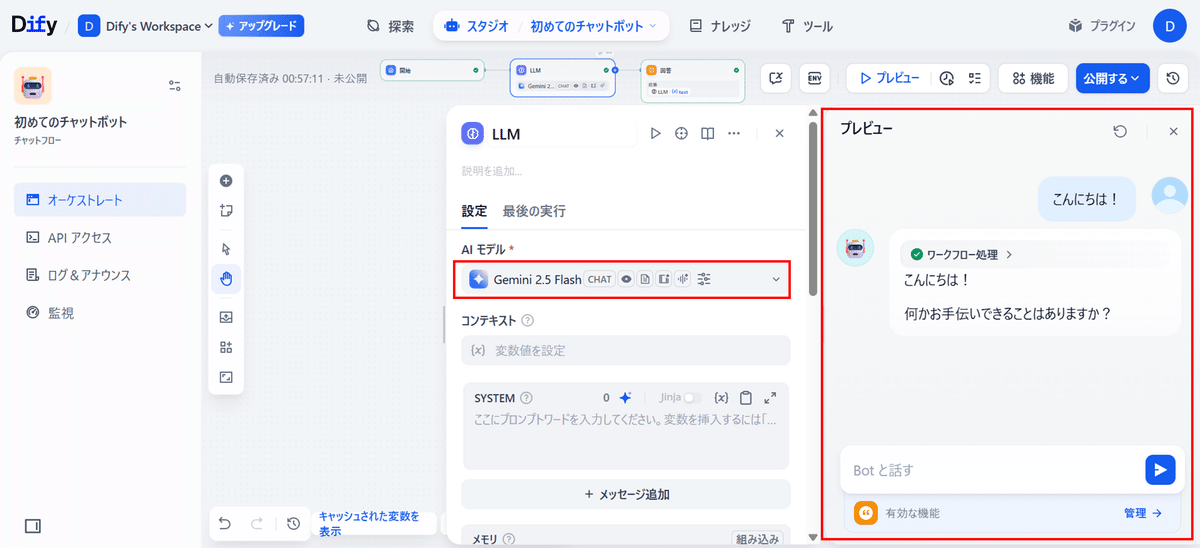Viewport: 1200px width, 548px height.
Task: Copy the SYSTEM prompt with clipboard icon
Action: click(x=746, y=397)
